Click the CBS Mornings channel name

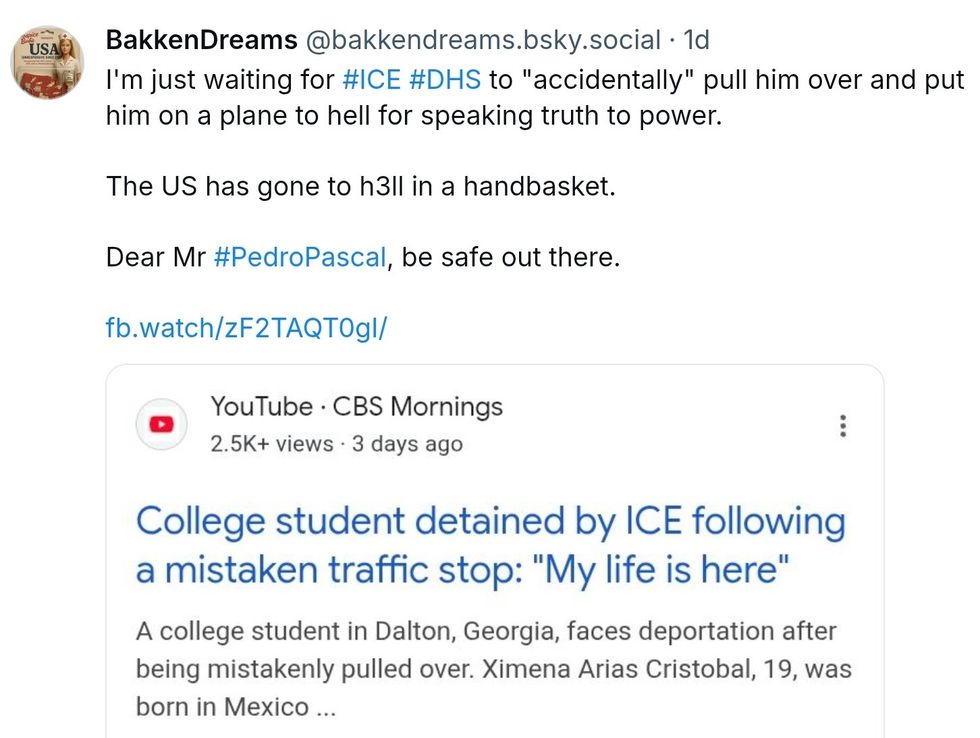417,407
